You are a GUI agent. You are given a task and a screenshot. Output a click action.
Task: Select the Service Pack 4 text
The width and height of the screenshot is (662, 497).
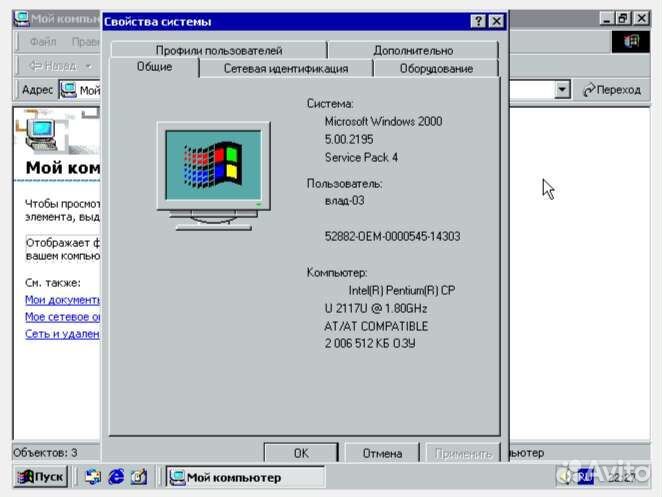tap(361, 158)
